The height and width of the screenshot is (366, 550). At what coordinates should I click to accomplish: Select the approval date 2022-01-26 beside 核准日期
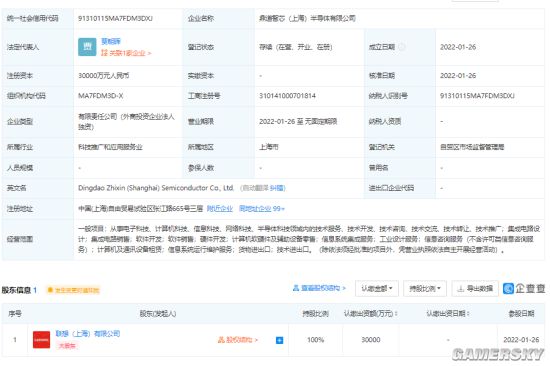point(458,75)
